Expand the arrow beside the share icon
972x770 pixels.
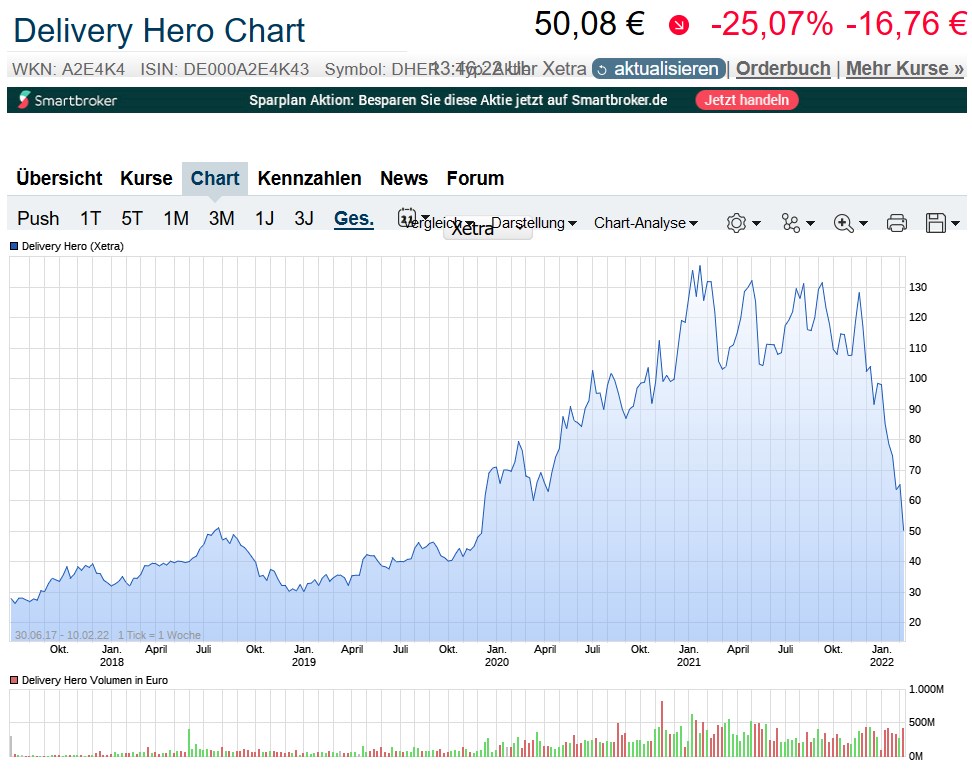810,223
